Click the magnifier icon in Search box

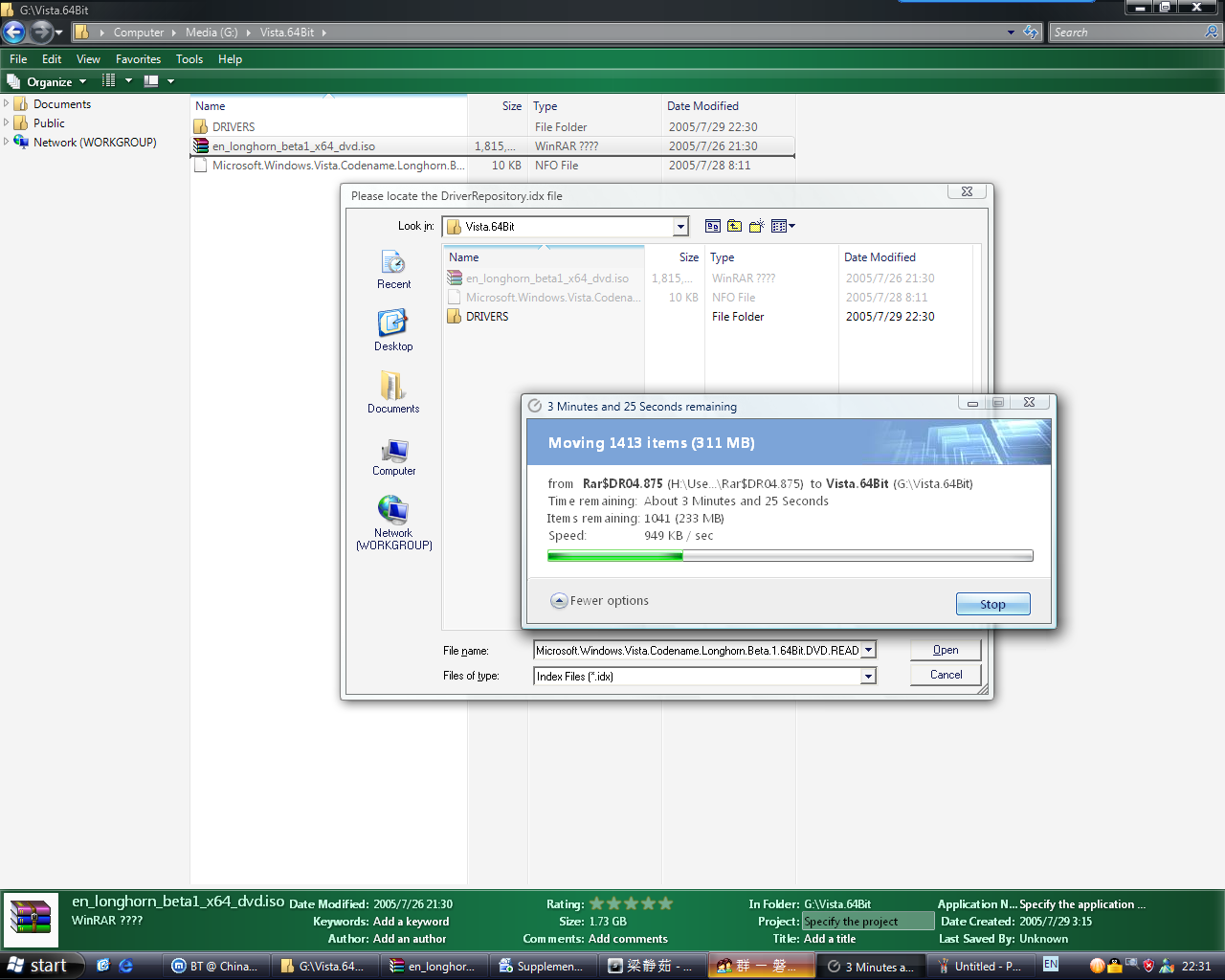[x=1212, y=33]
